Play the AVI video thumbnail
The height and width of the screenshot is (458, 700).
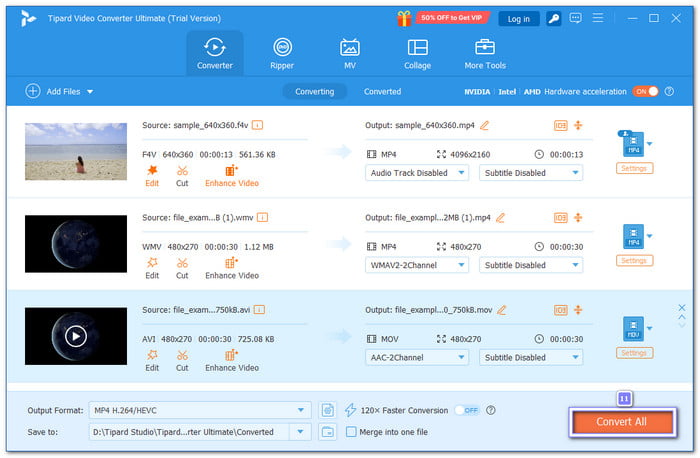coord(76,336)
